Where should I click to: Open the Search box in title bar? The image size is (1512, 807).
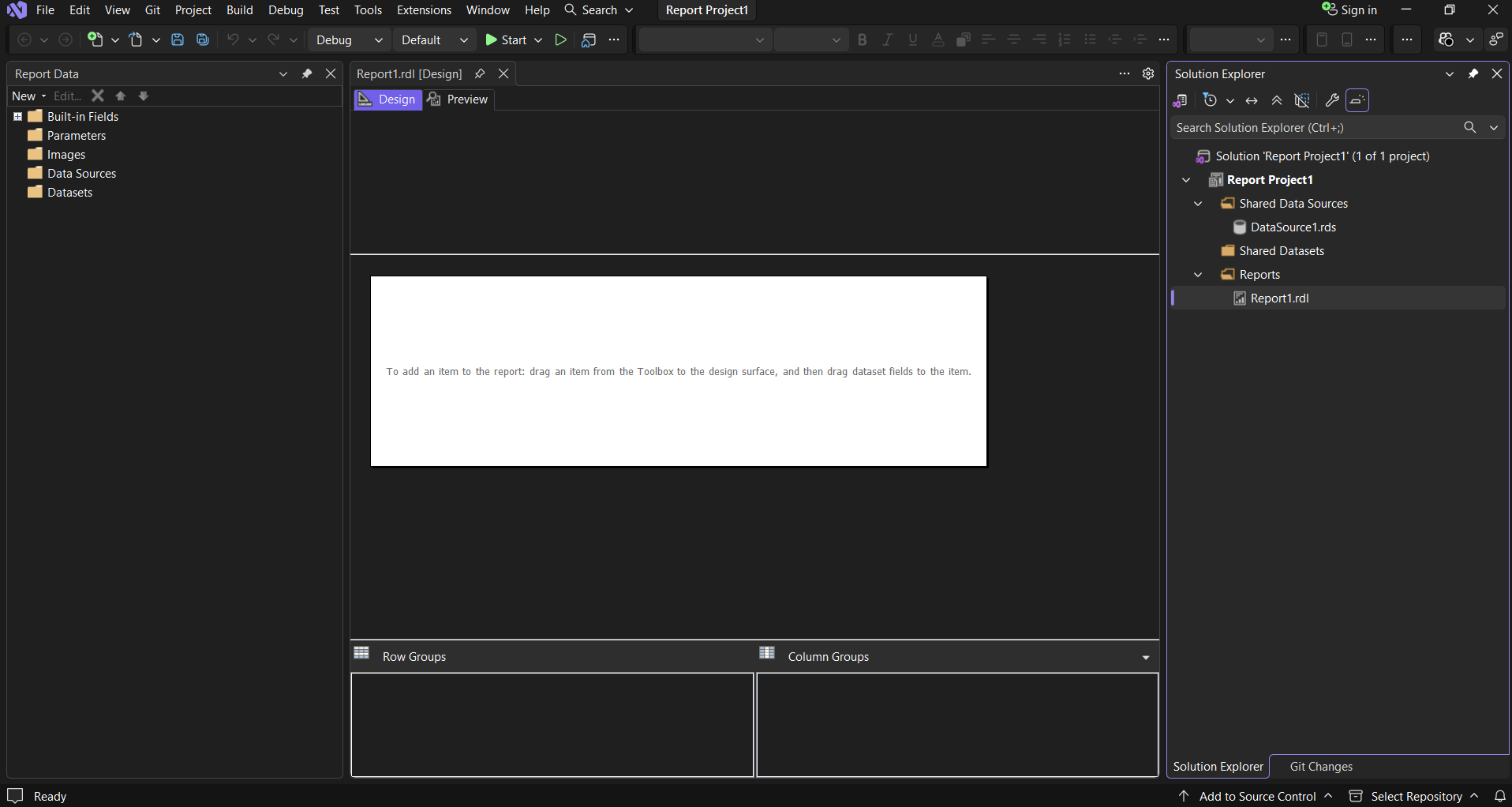(x=599, y=9)
